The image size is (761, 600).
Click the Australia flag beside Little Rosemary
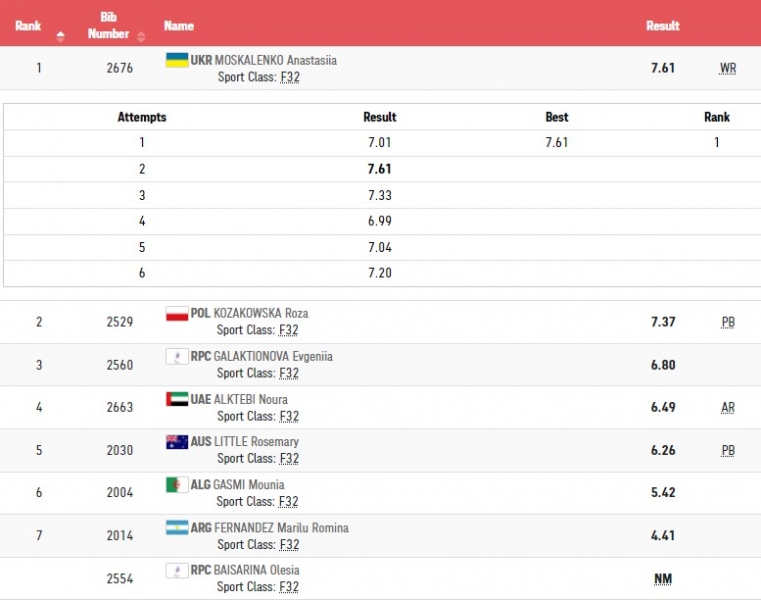pos(176,442)
